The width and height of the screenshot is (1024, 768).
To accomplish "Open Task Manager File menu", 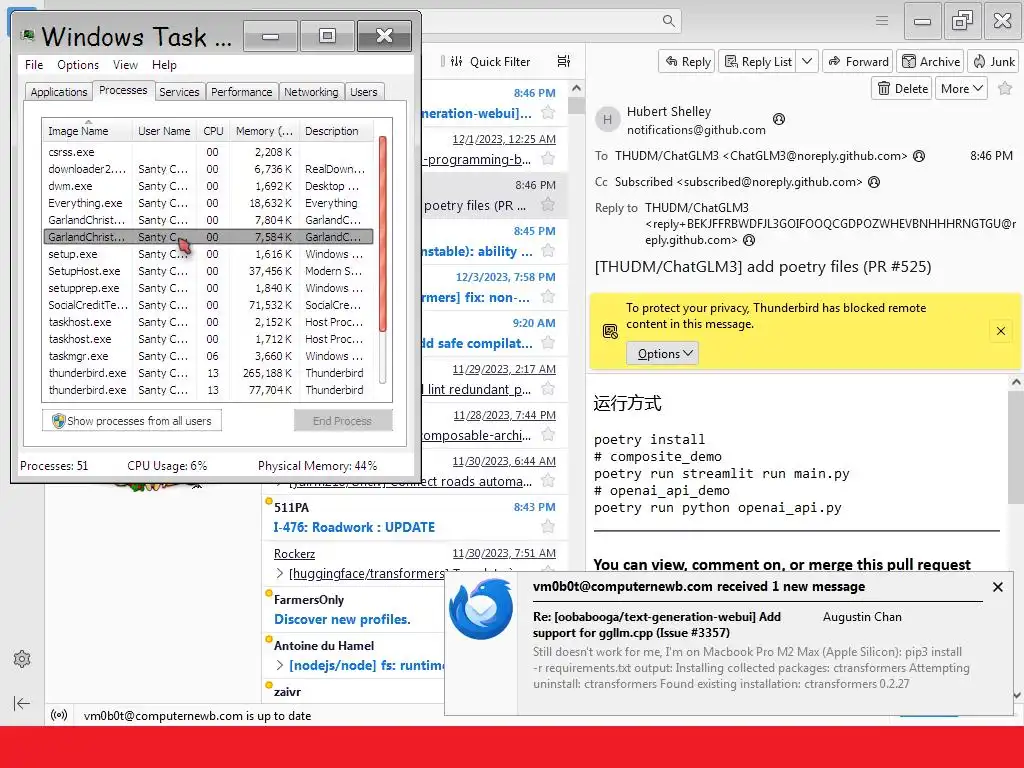I will 34,65.
